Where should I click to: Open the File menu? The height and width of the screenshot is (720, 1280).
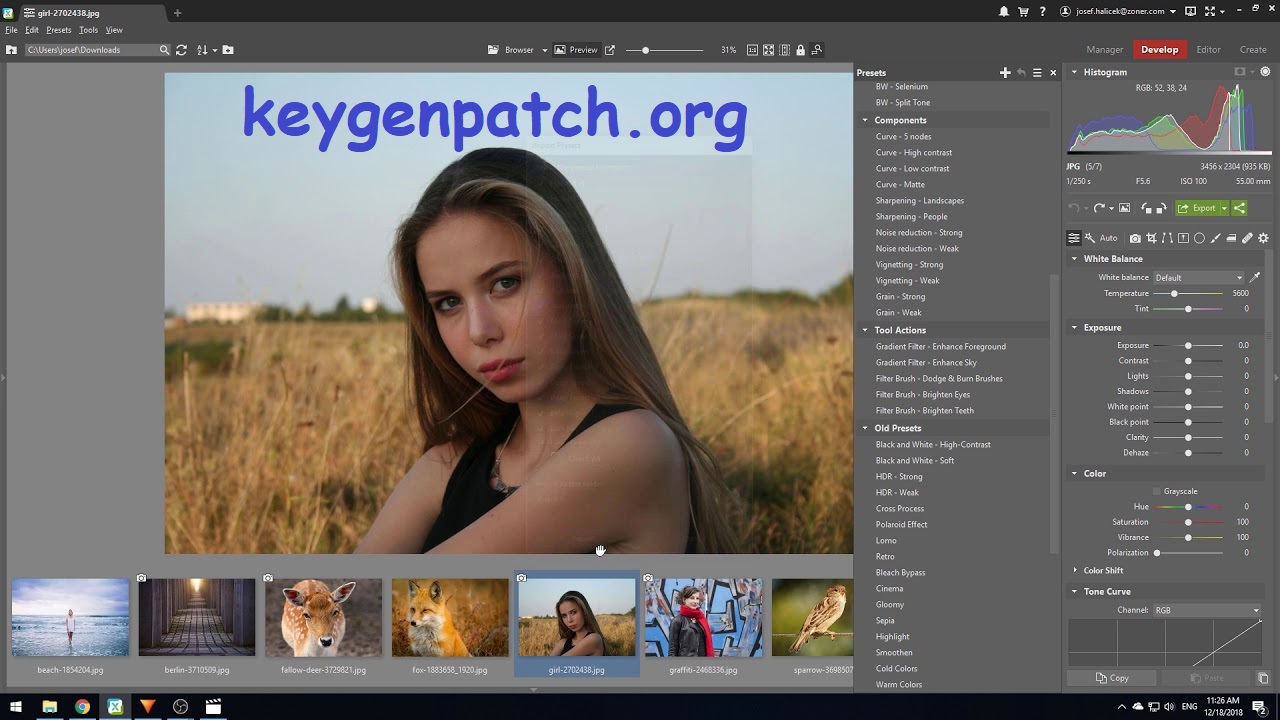(x=12, y=30)
